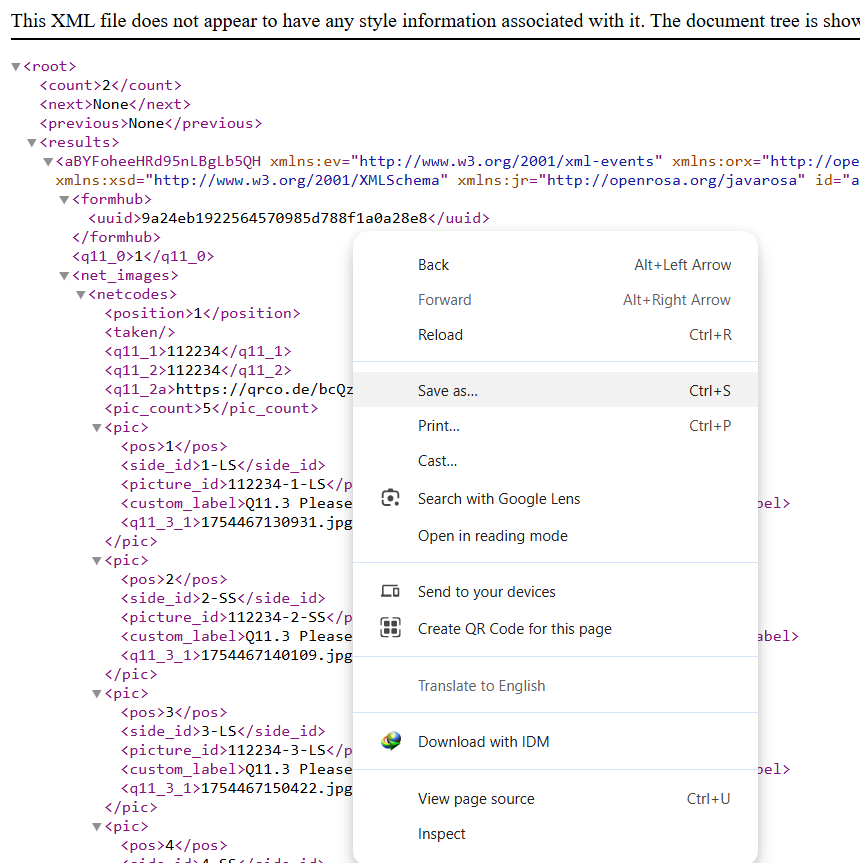
Task: Collapse the pic element containing pos 3
Action: (97, 694)
